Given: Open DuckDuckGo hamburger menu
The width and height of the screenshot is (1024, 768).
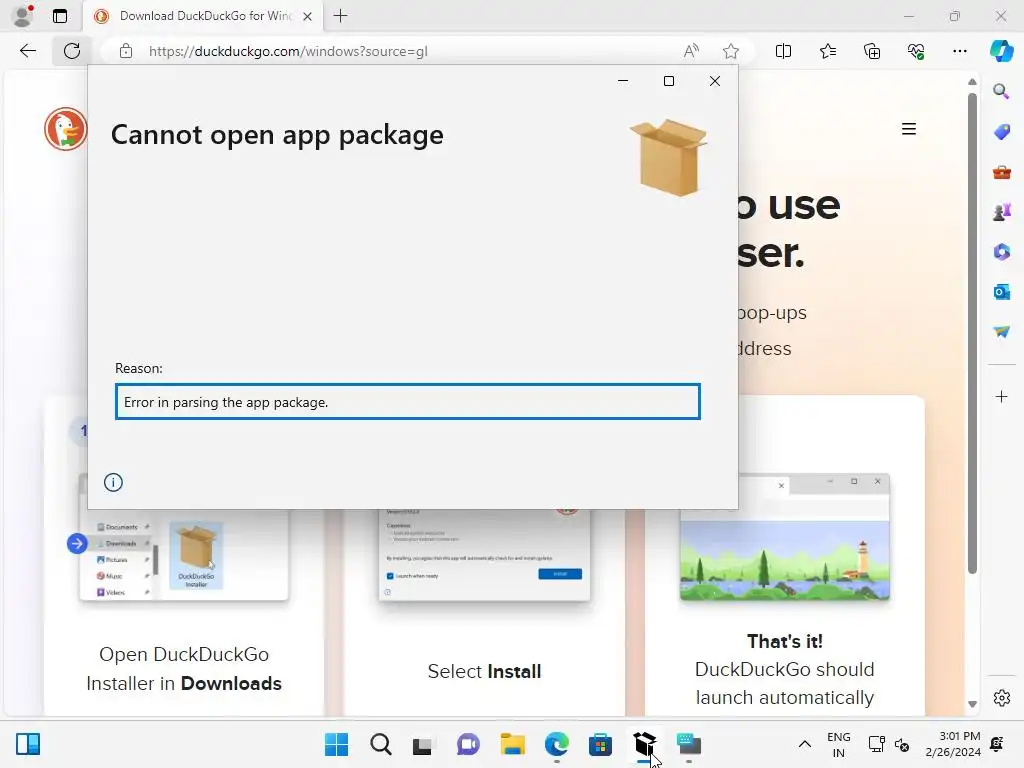Looking at the screenshot, I should pyautogui.click(x=908, y=129).
